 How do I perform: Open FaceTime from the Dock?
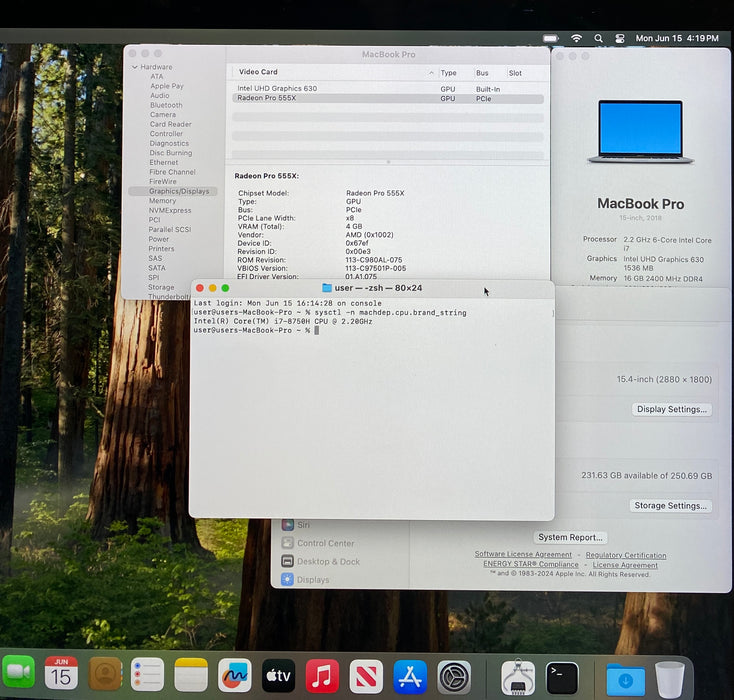click(x=18, y=672)
